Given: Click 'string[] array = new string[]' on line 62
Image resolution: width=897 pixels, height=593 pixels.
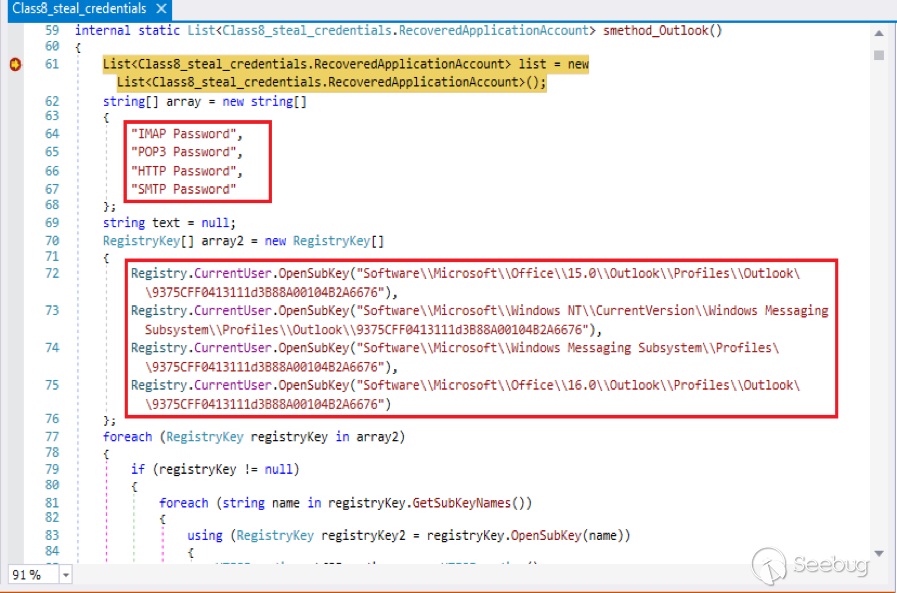Looking at the screenshot, I should pos(205,101).
